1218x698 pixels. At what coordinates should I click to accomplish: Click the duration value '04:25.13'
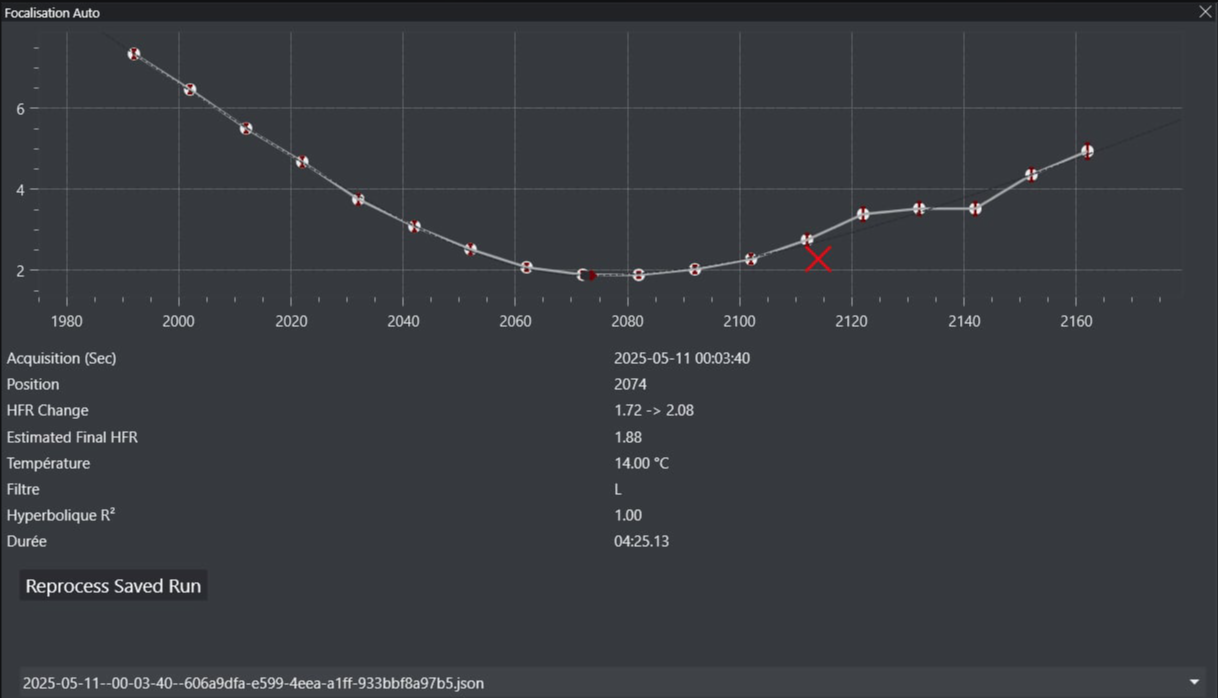[642, 541]
